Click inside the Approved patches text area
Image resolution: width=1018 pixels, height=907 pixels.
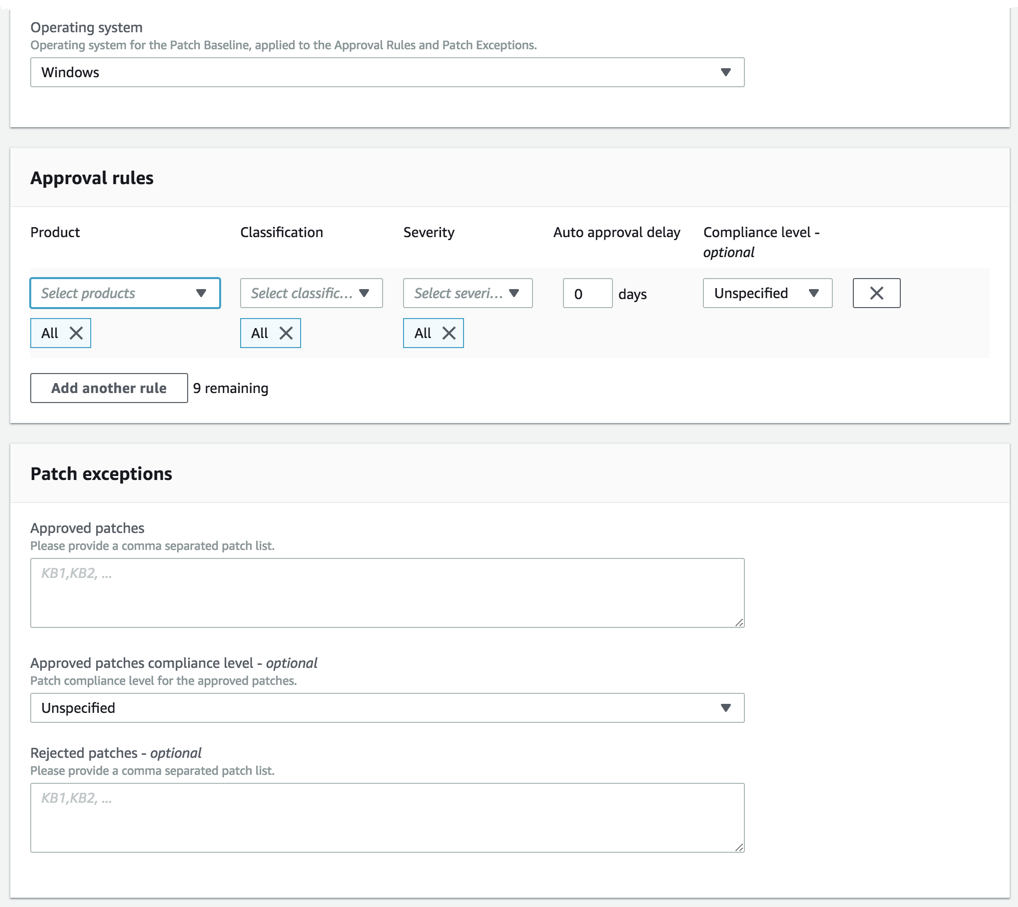(x=387, y=592)
